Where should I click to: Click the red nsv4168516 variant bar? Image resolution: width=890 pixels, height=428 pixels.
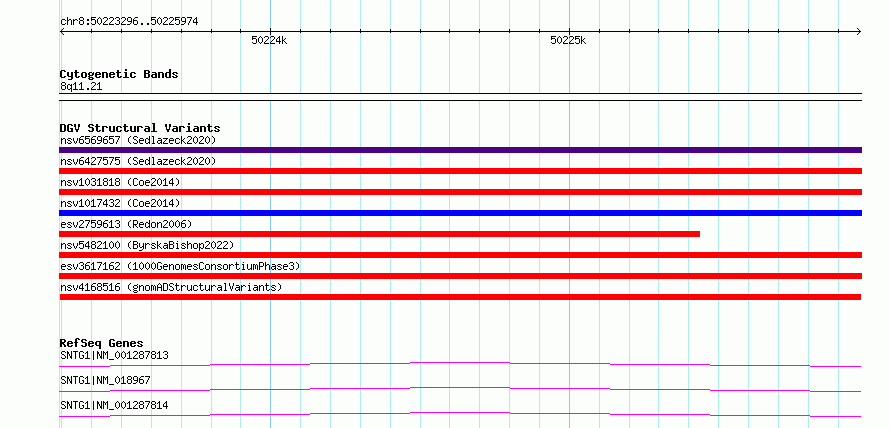point(460,297)
